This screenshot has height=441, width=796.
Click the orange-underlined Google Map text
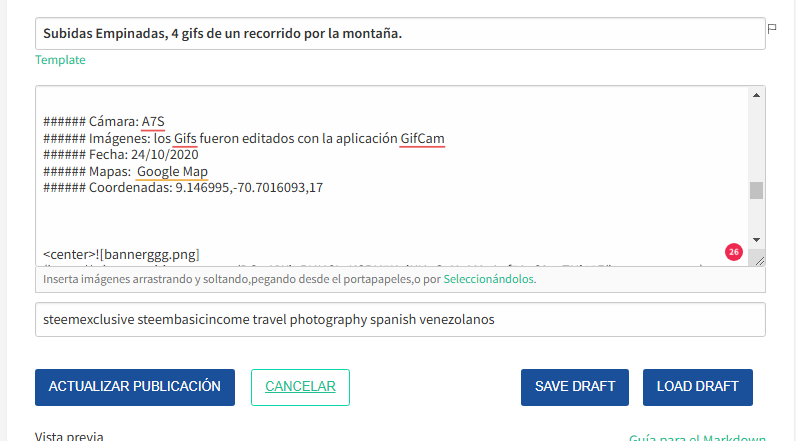click(172, 172)
